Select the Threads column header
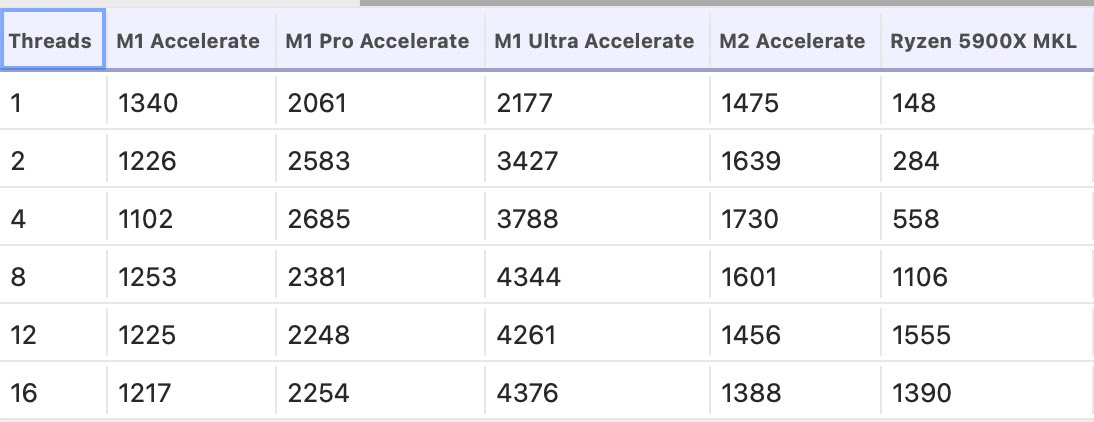Image resolution: width=1094 pixels, height=422 pixels. 53,40
